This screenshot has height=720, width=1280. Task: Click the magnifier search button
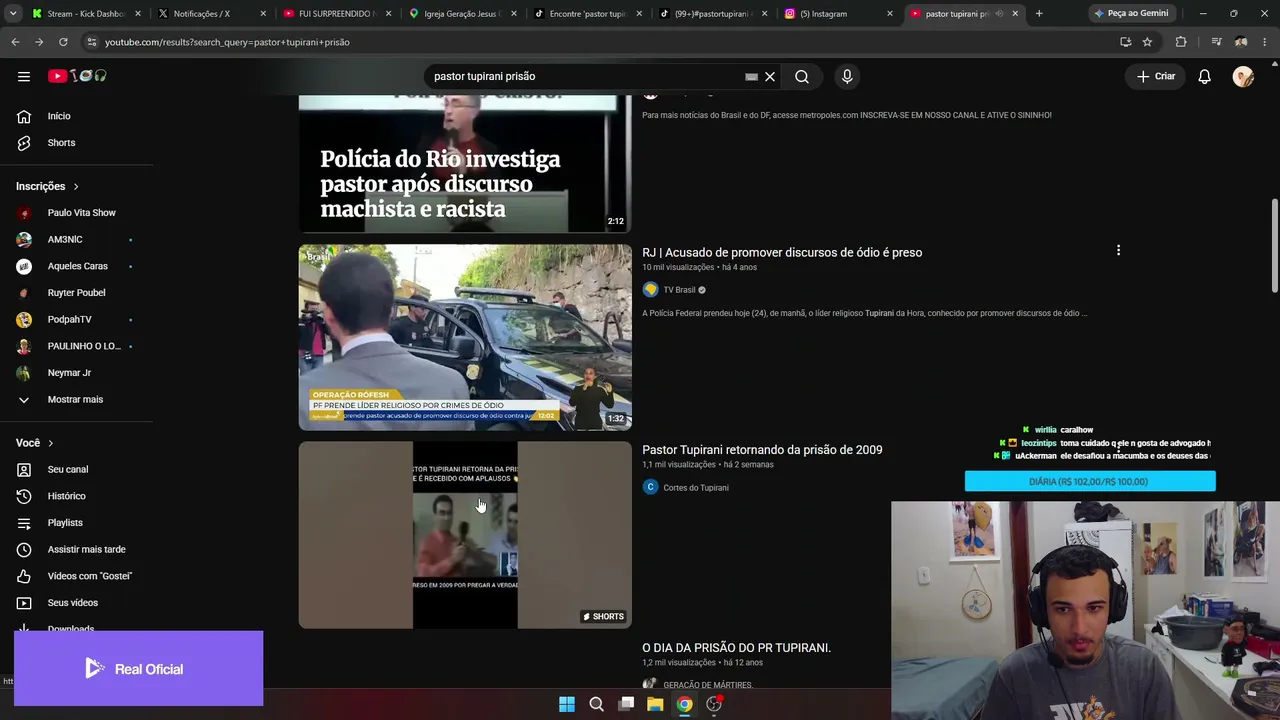[802, 76]
